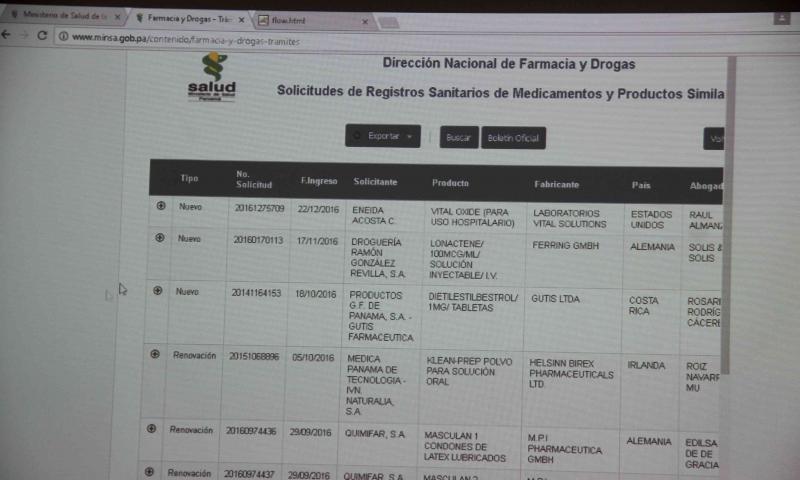Image resolution: width=800 pixels, height=480 pixels.
Task: Click the Chrome profile icon
Action: [x=782, y=18]
